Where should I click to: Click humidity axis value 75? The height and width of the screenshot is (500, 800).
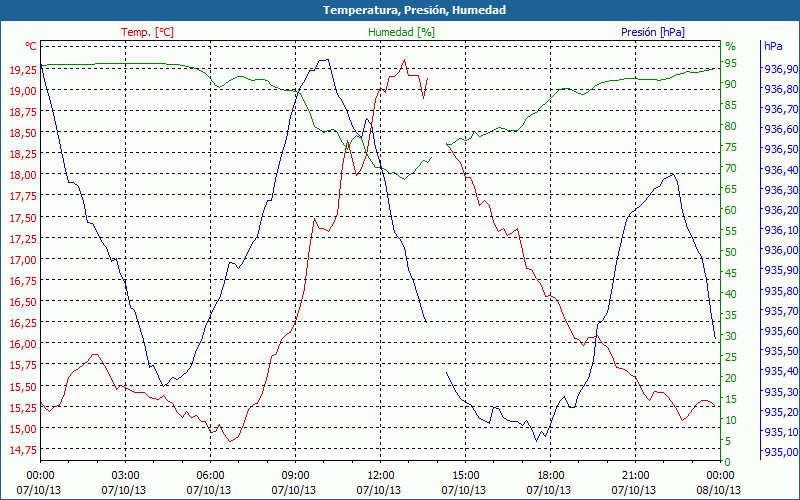pyautogui.click(x=731, y=147)
